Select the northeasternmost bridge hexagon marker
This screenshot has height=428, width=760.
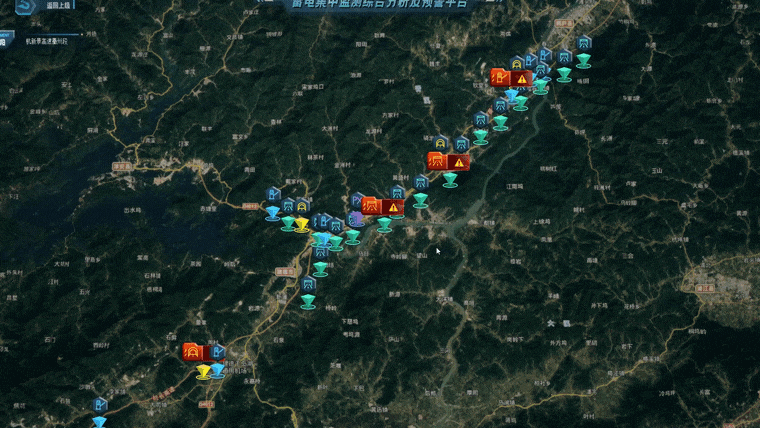point(584,43)
